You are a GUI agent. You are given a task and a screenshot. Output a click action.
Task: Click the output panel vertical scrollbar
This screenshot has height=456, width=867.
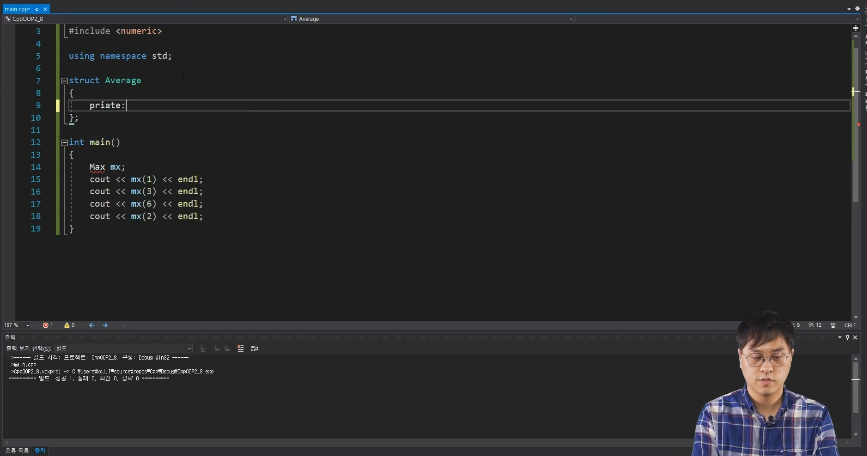pyautogui.click(x=855, y=387)
